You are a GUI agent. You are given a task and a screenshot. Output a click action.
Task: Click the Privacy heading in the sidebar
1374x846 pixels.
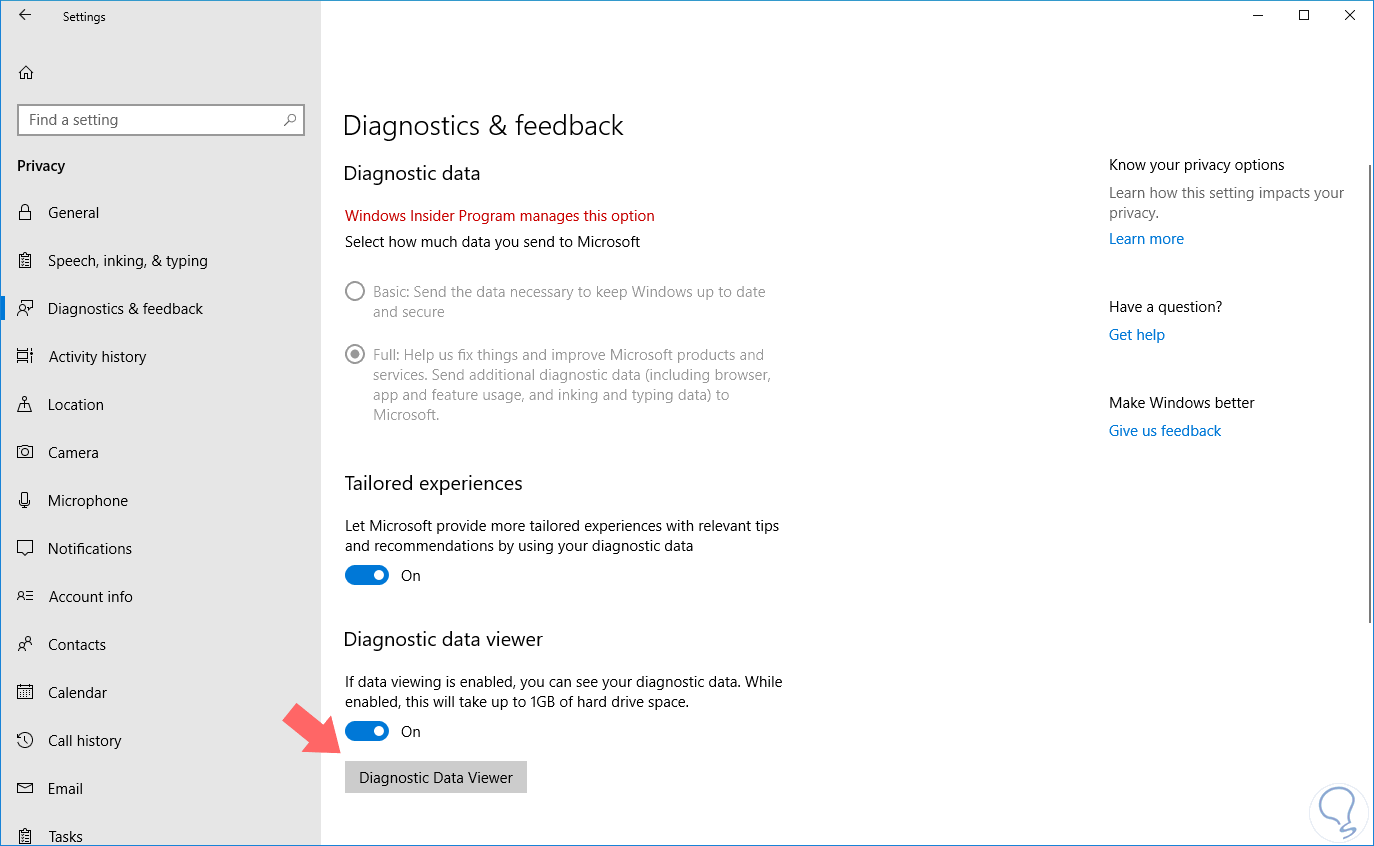click(41, 166)
